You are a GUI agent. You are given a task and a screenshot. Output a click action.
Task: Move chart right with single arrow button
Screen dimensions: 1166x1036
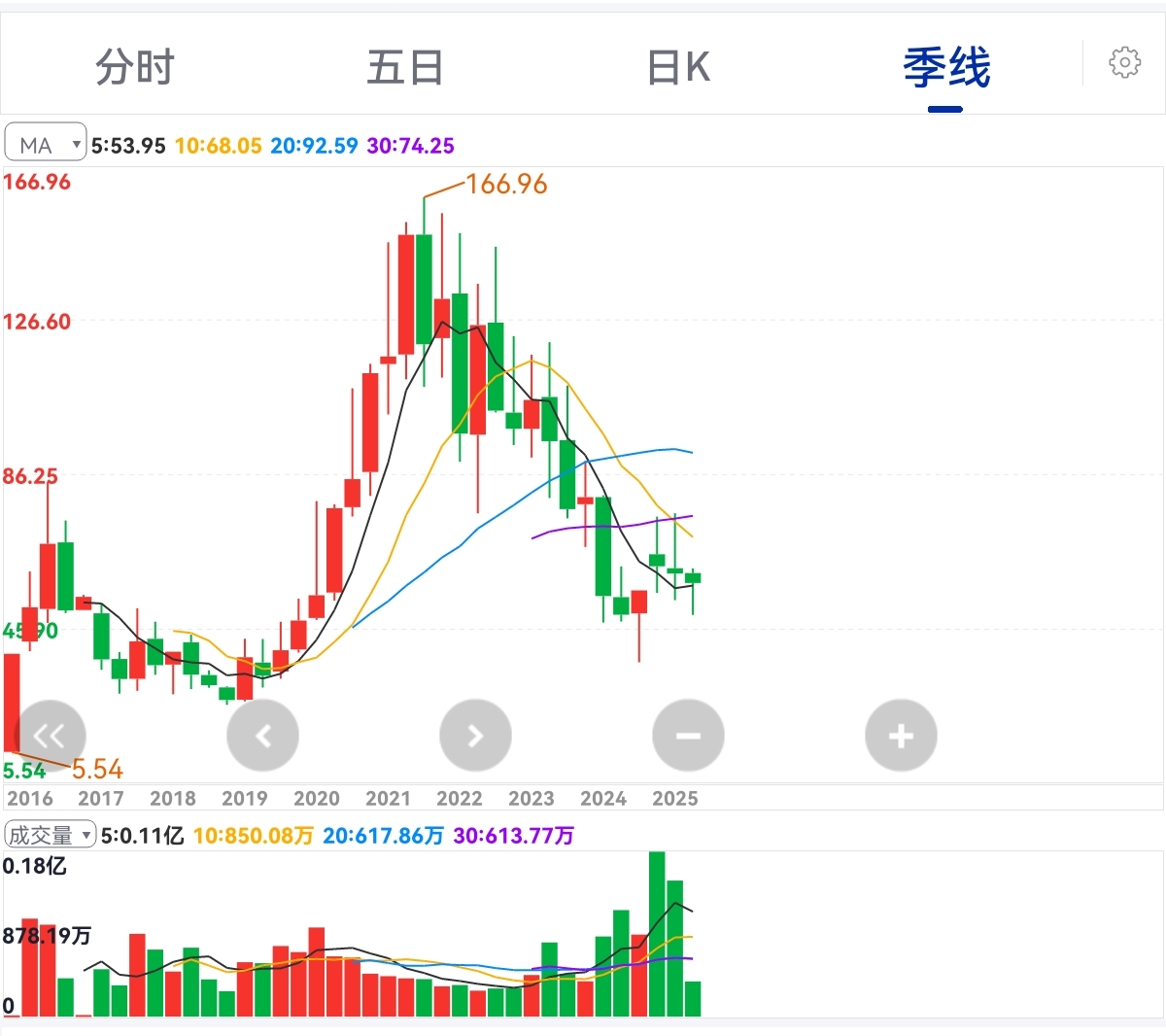(475, 736)
